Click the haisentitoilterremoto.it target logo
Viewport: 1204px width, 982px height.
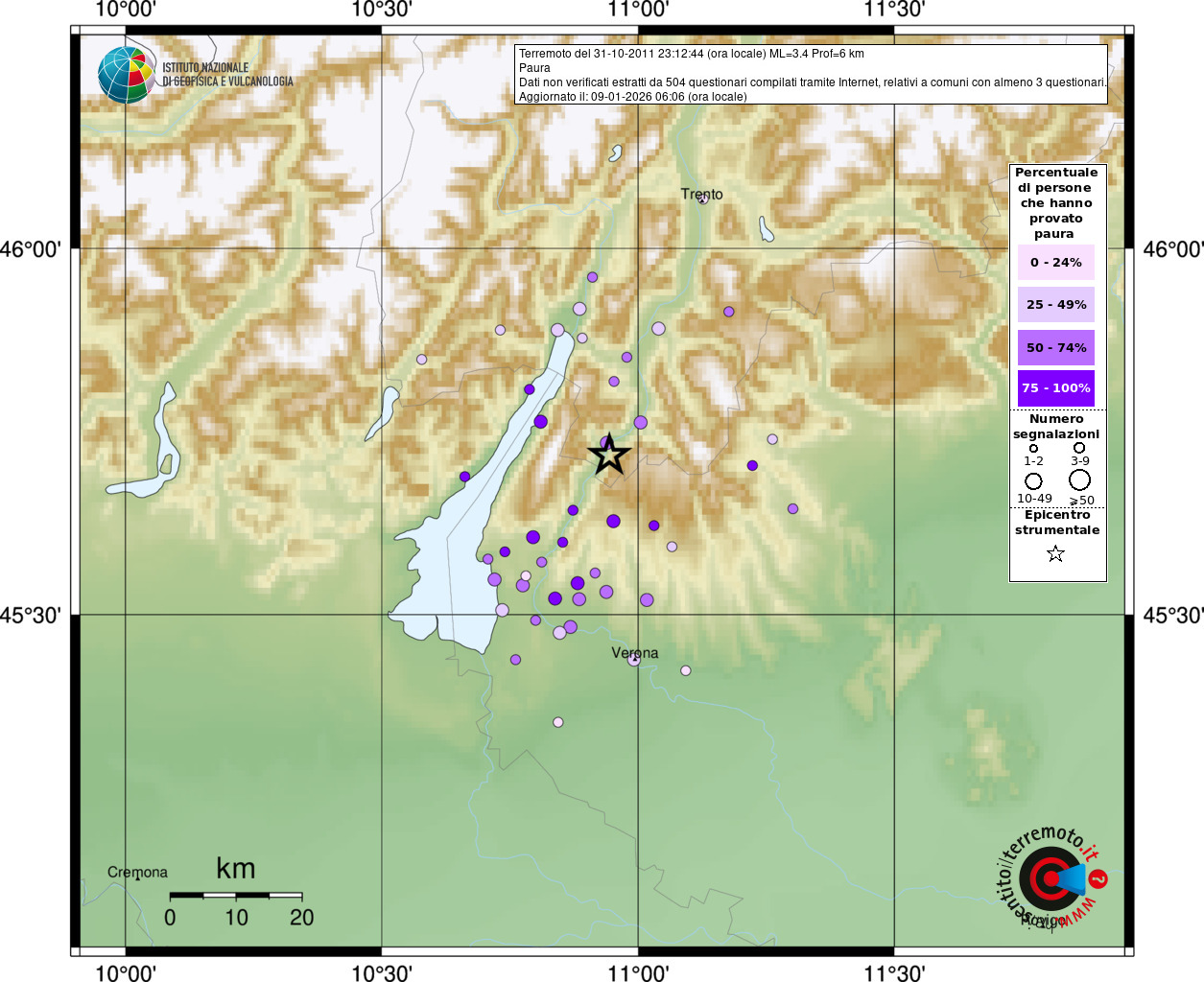point(1051,878)
